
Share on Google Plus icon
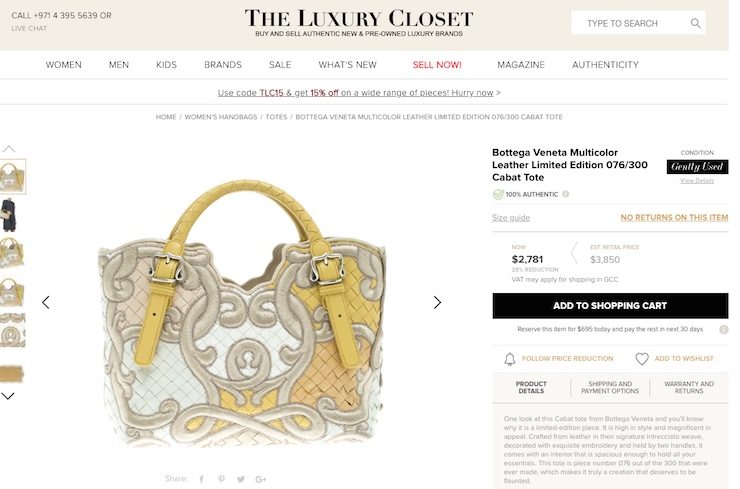pos(261,479)
